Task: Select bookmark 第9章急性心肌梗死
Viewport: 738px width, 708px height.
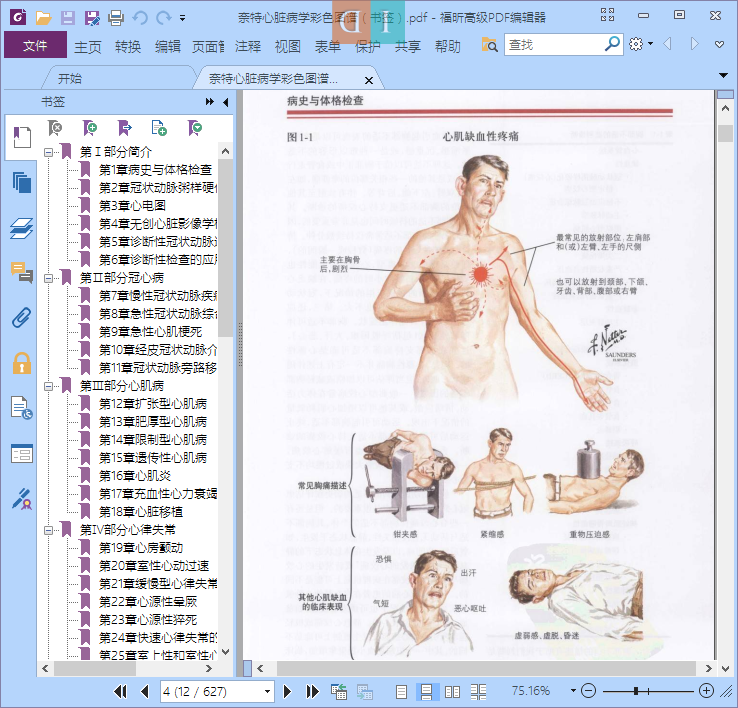Action: (x=150, y=332)
